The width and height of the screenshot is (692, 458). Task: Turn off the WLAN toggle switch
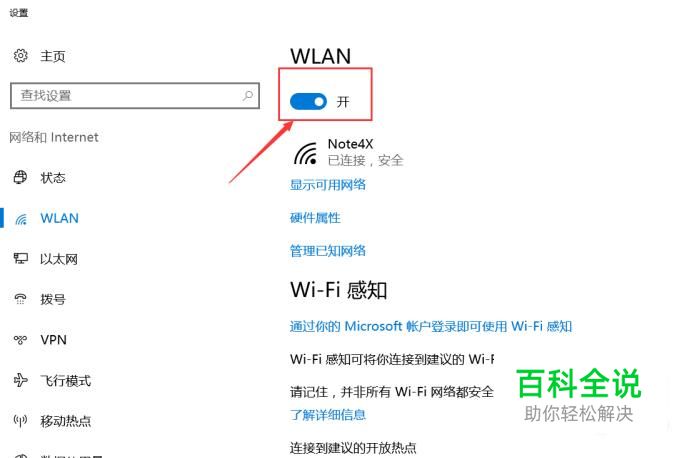[308, 102]
